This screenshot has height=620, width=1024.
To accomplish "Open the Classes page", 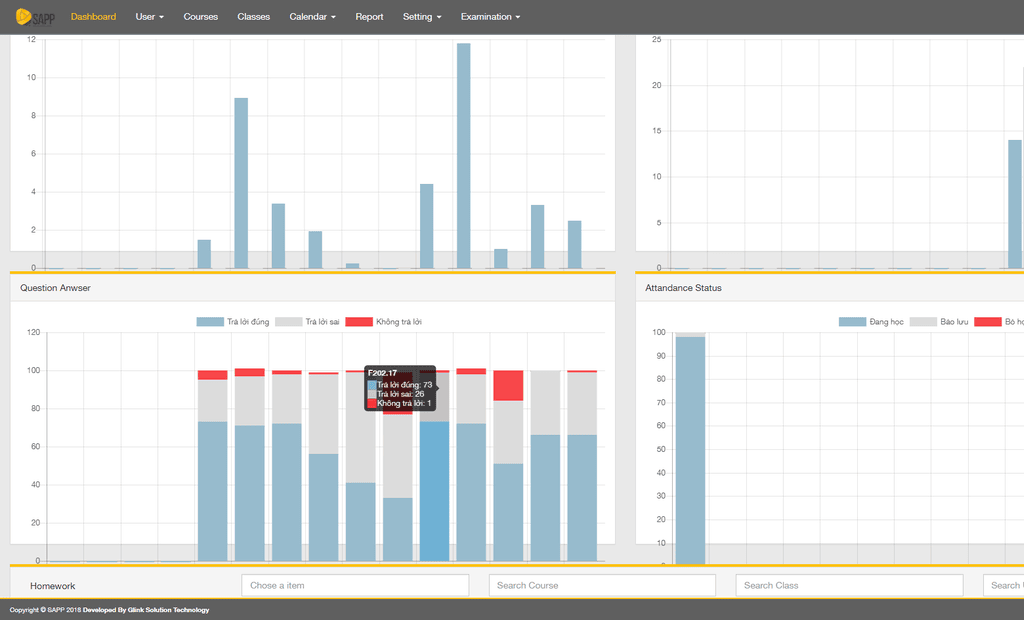I will click(x=253, y=17).
